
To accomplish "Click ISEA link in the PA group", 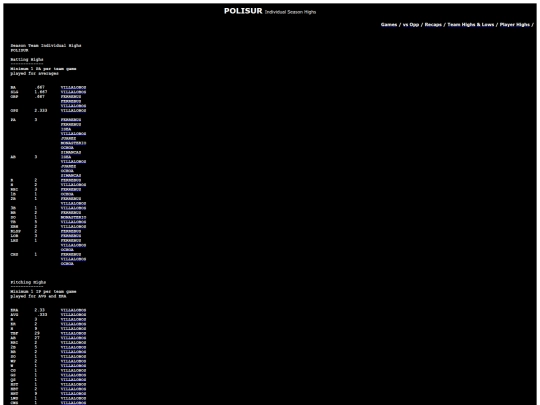I will [66, 129].
